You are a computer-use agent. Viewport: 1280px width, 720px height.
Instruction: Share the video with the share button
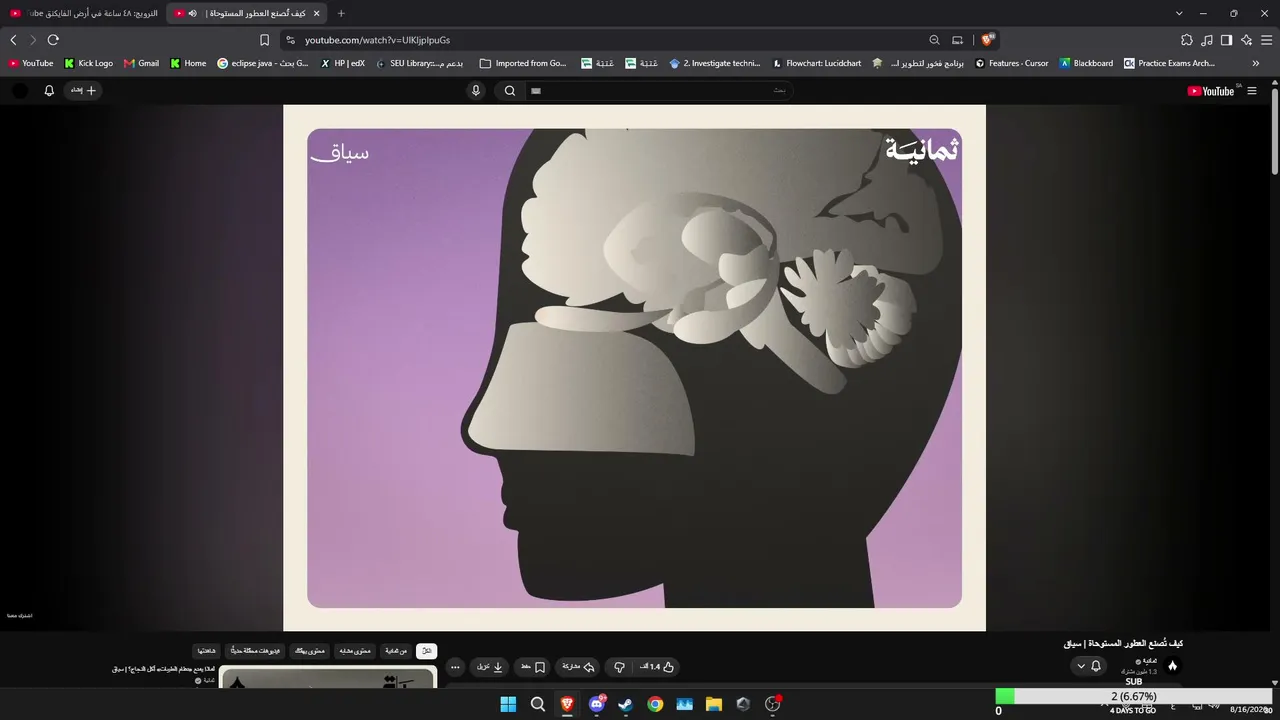coord(578,667)
